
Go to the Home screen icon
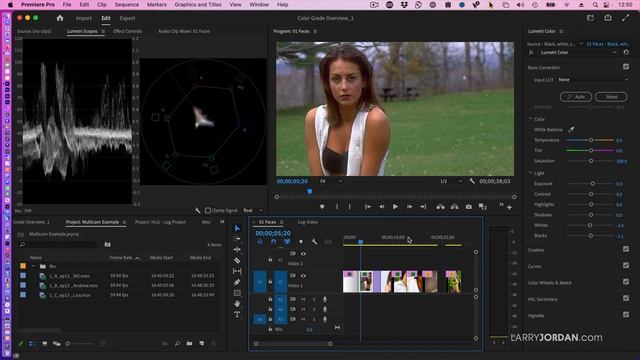60,18
